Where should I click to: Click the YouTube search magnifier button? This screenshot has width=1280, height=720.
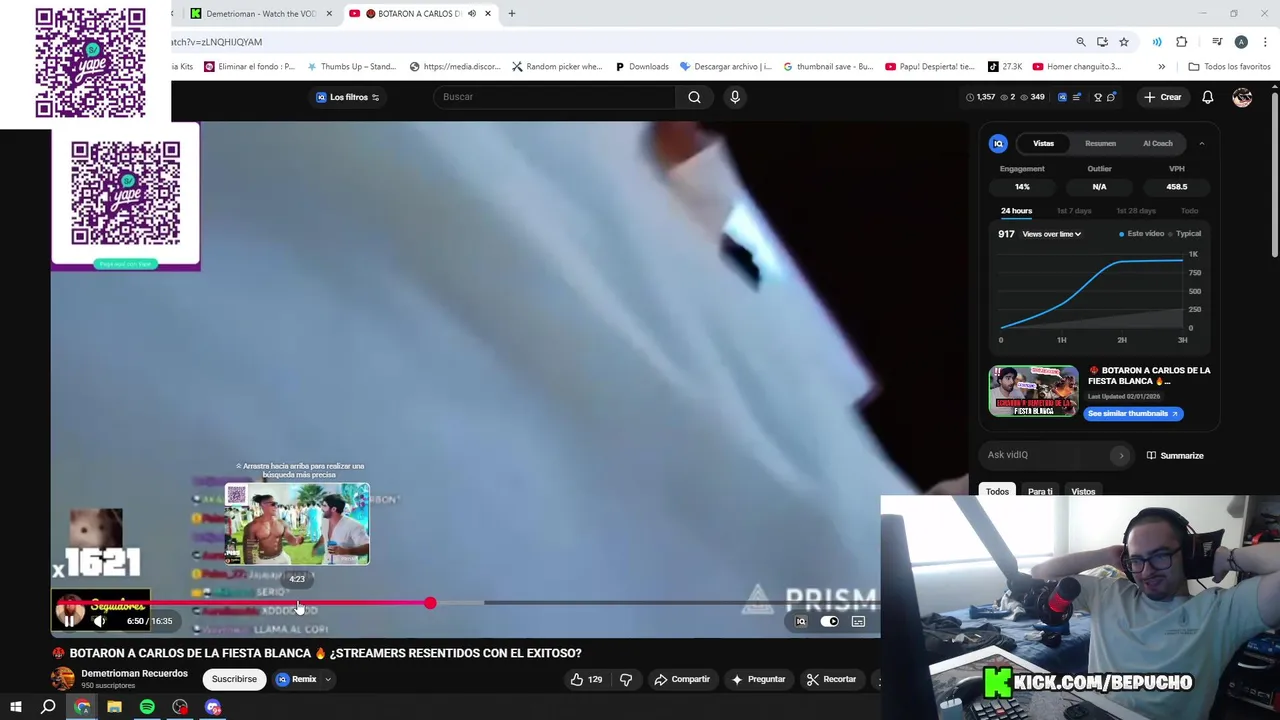tap(694, 97)
